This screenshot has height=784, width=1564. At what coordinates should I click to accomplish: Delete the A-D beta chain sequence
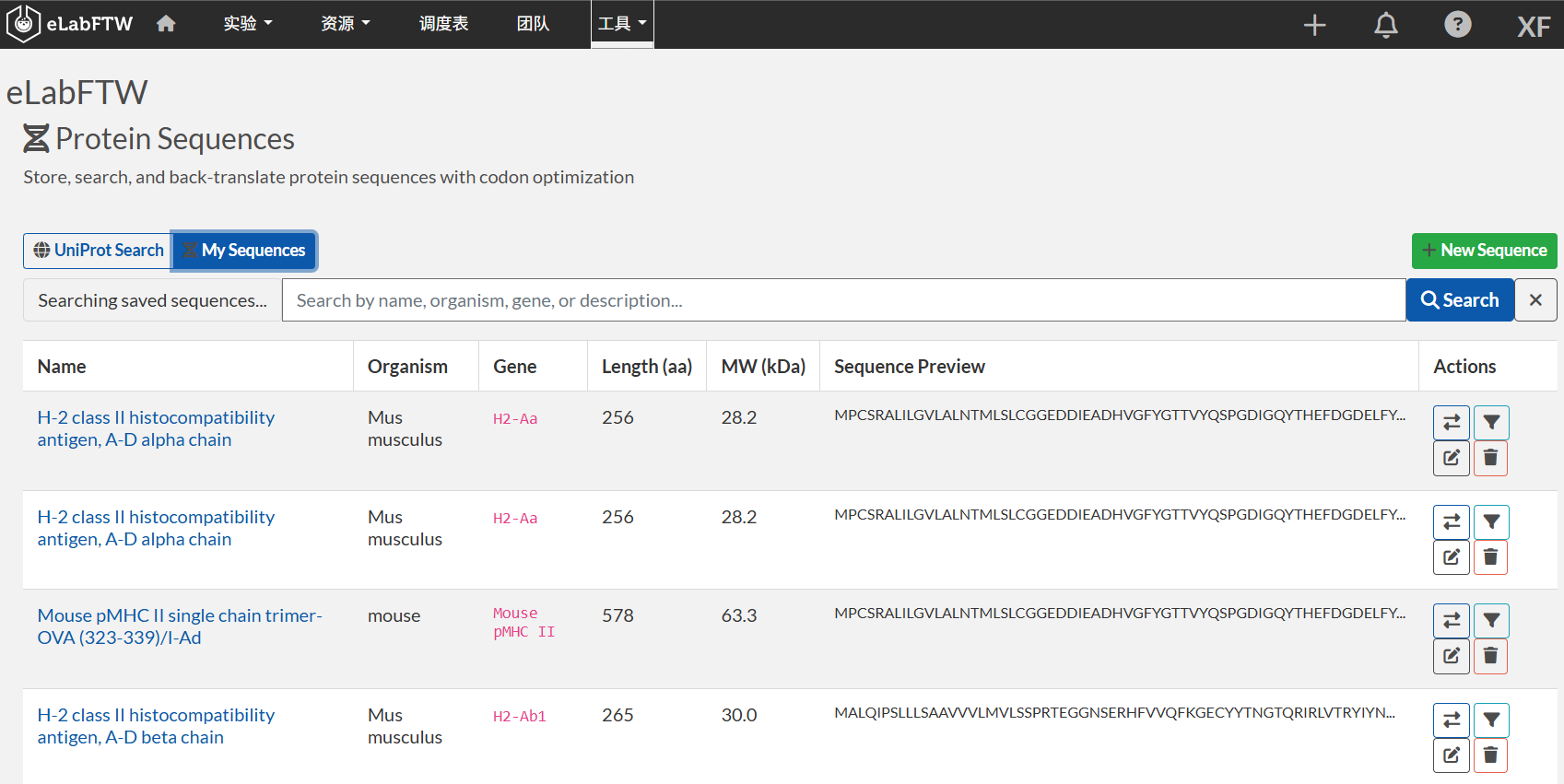(x=1491, y=755)
